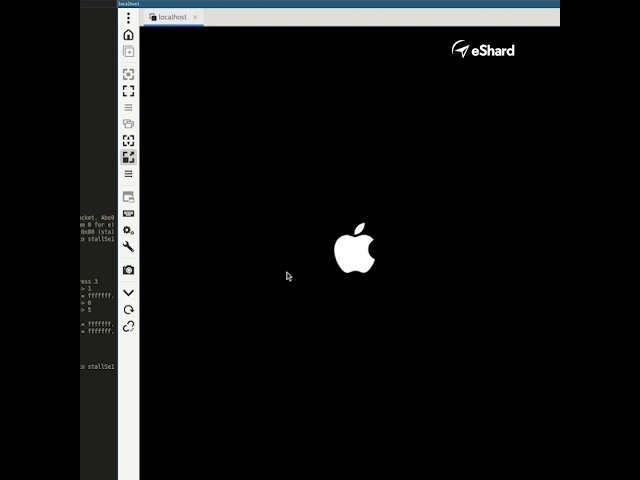Viewport: 640px width, 480px height.
Task: Click the overlapping windows switch-tab icon
Action: pyautogui.click(x=129, y=124)
